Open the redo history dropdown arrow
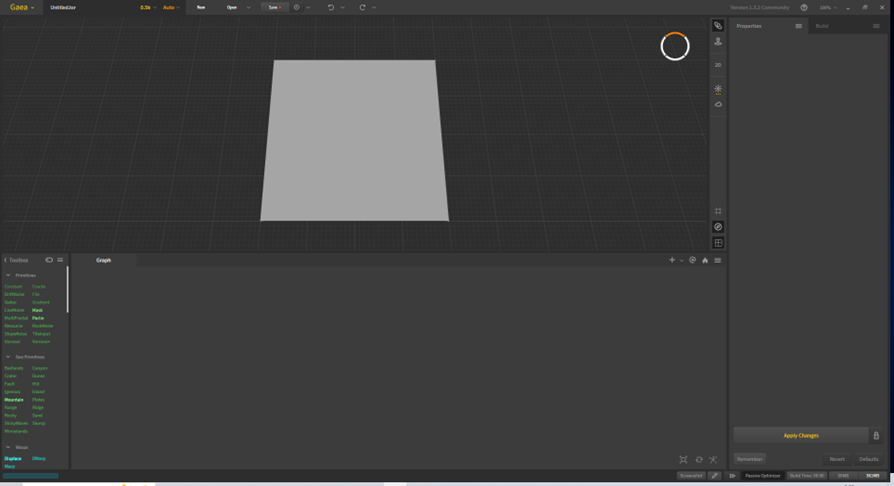This screenshot has width=894, height=486. pyautogui.click(x=374, y=7)
